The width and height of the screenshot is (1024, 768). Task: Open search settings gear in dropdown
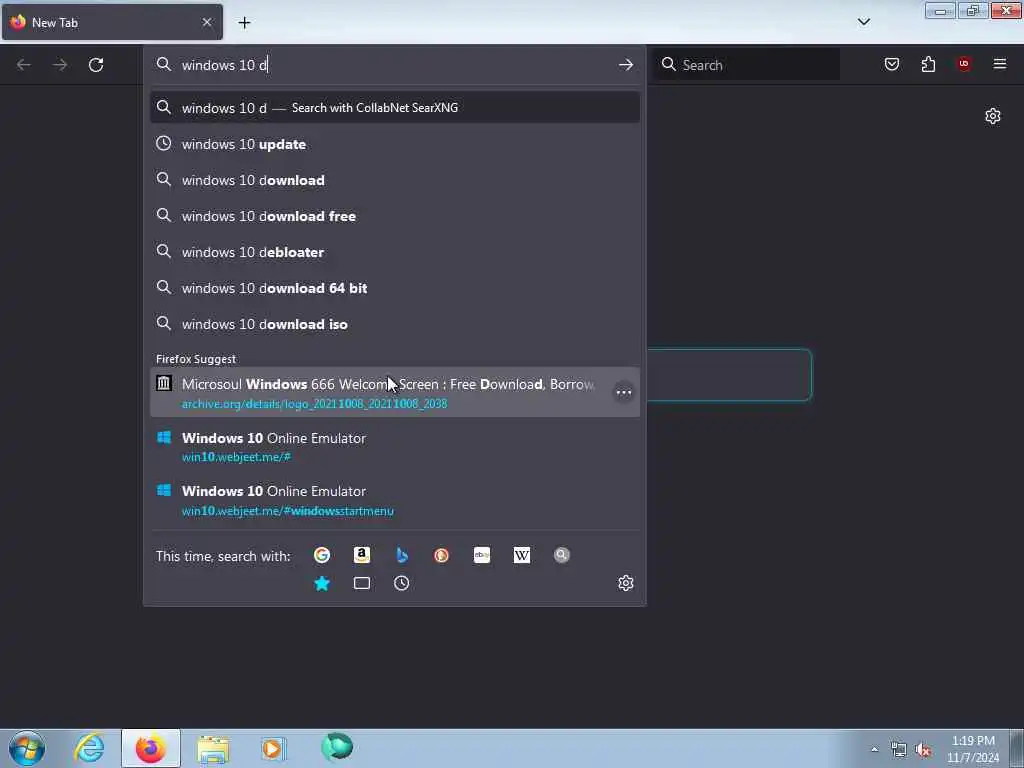626,583
